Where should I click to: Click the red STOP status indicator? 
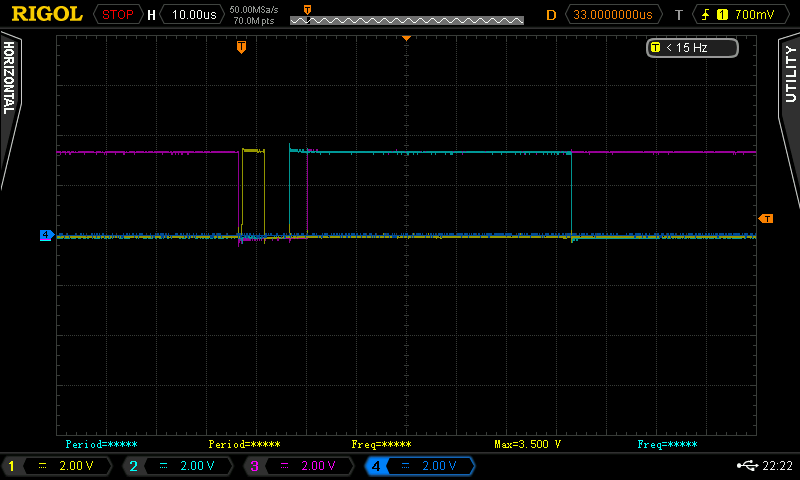coord(118,14)
